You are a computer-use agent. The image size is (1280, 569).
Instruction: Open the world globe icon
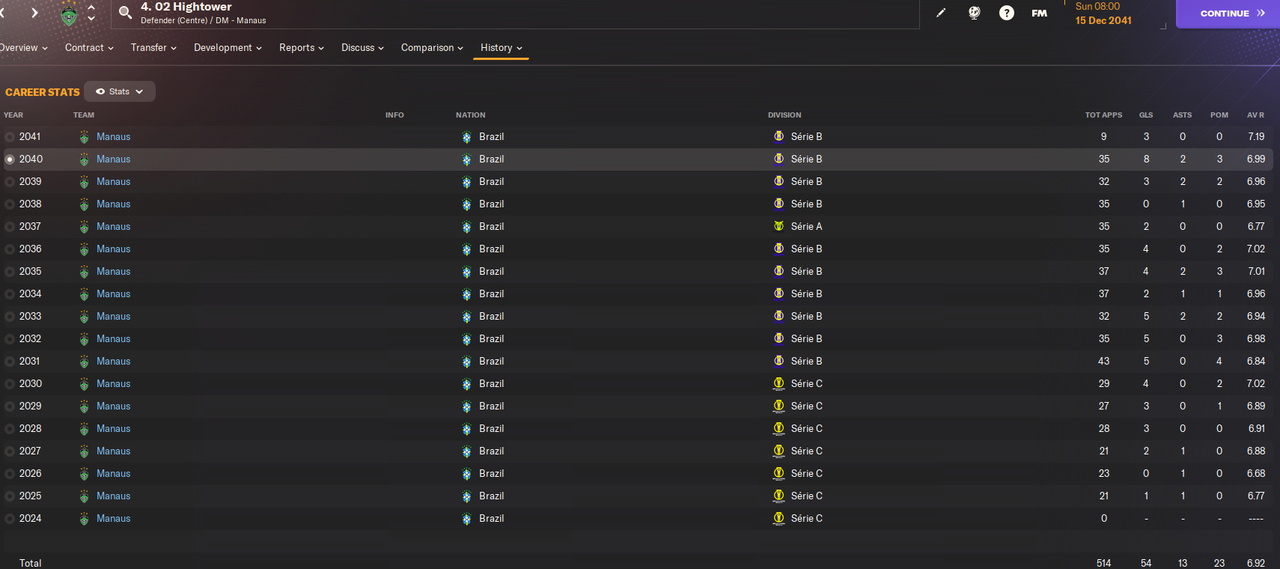tap(974, 13)
